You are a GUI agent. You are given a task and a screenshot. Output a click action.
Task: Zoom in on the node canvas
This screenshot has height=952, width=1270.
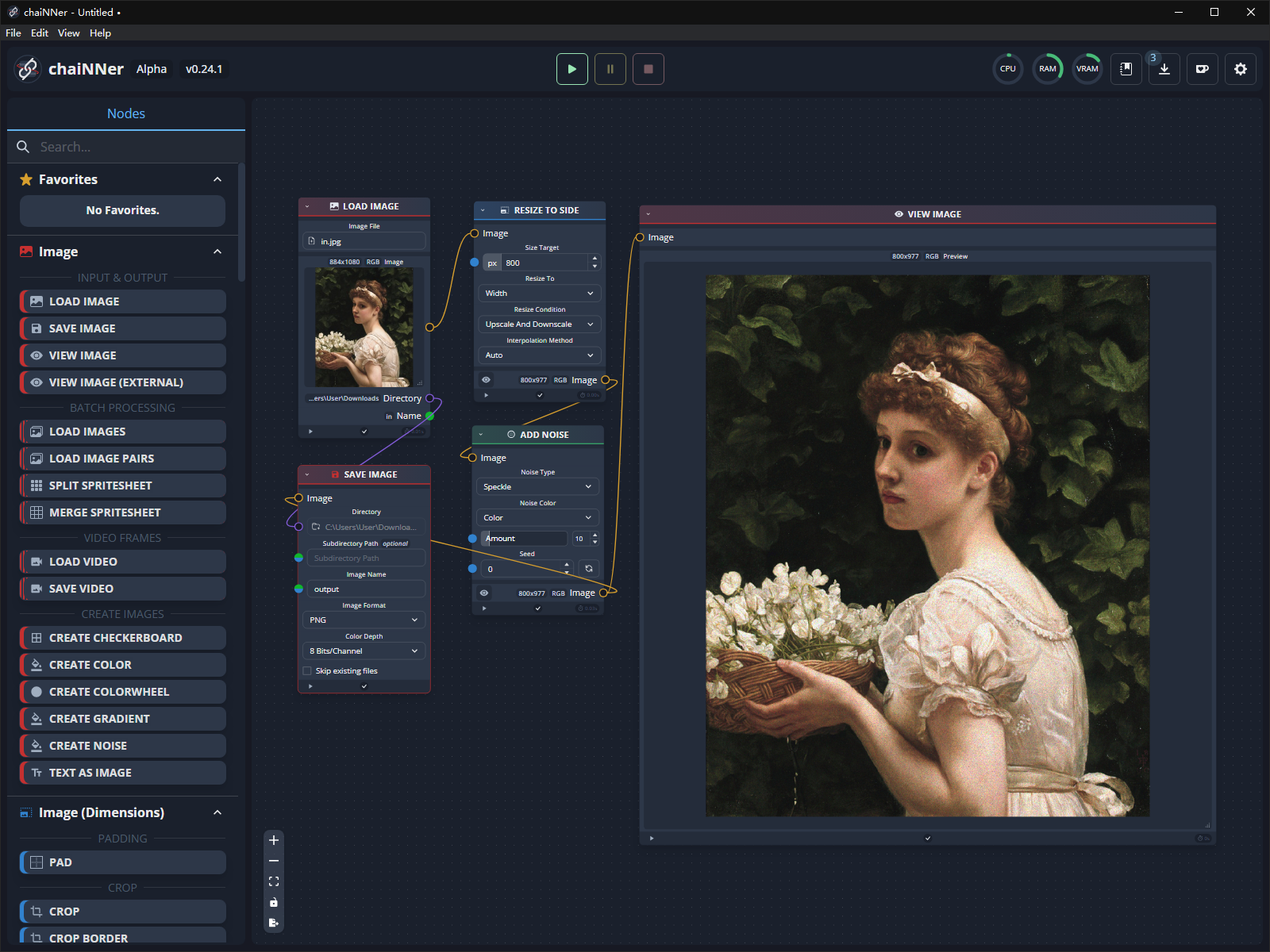coord(274,840)
